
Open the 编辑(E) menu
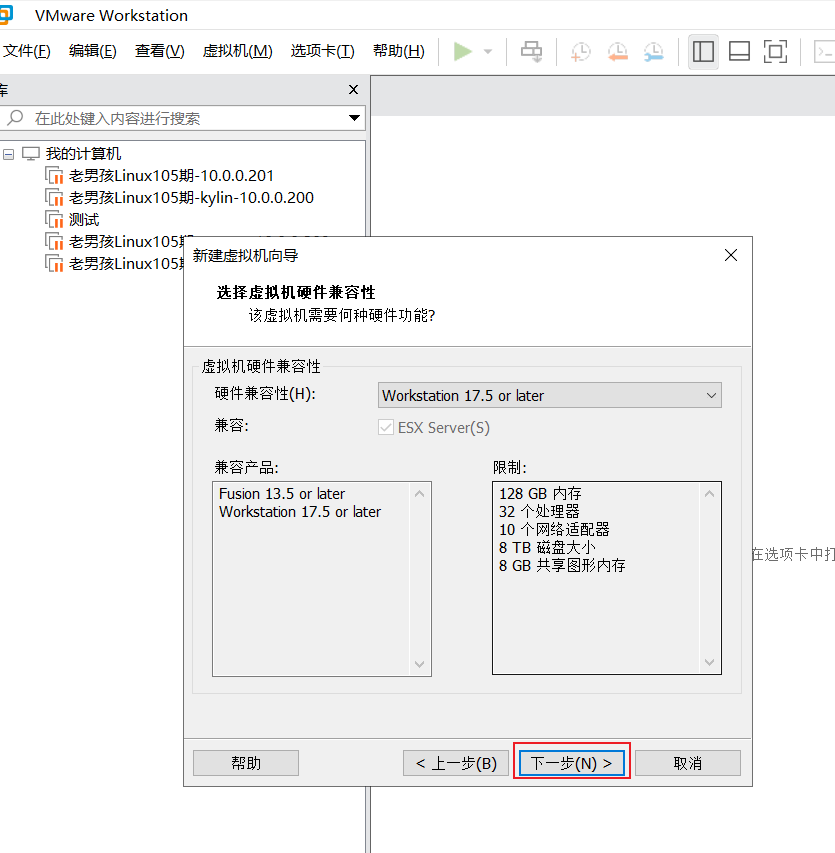tap(92, 51)
